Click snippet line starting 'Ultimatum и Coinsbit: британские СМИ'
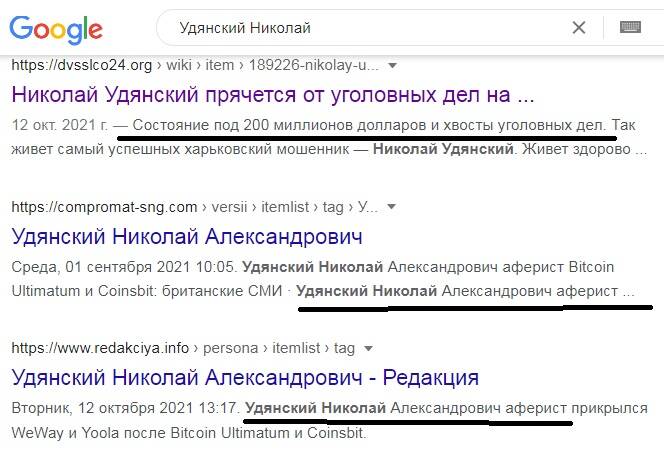Viewport: 664px width, 471px height. click(x=150, y=292)
